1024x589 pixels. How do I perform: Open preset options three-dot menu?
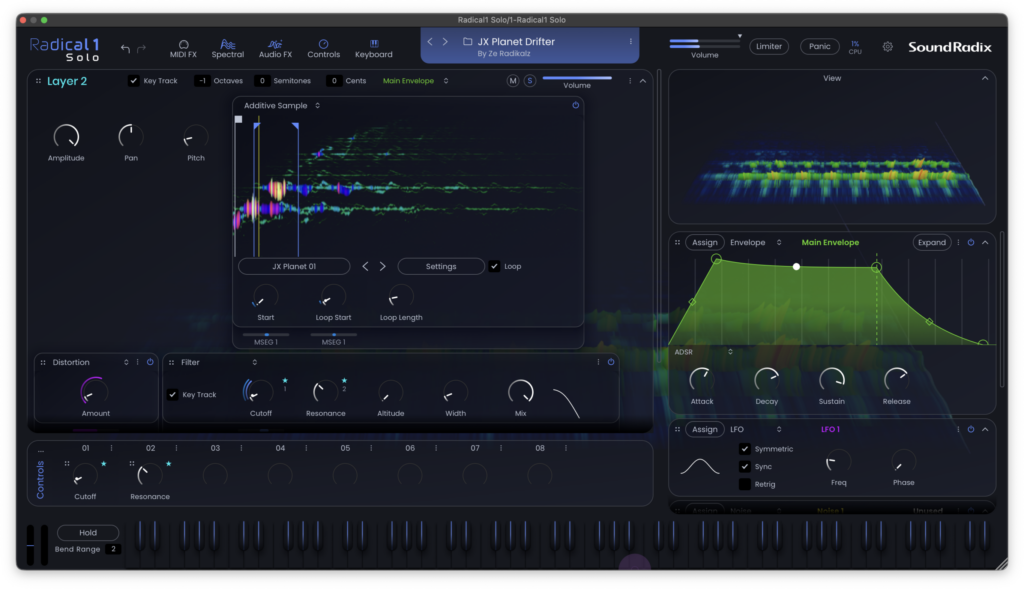point(630,41)
